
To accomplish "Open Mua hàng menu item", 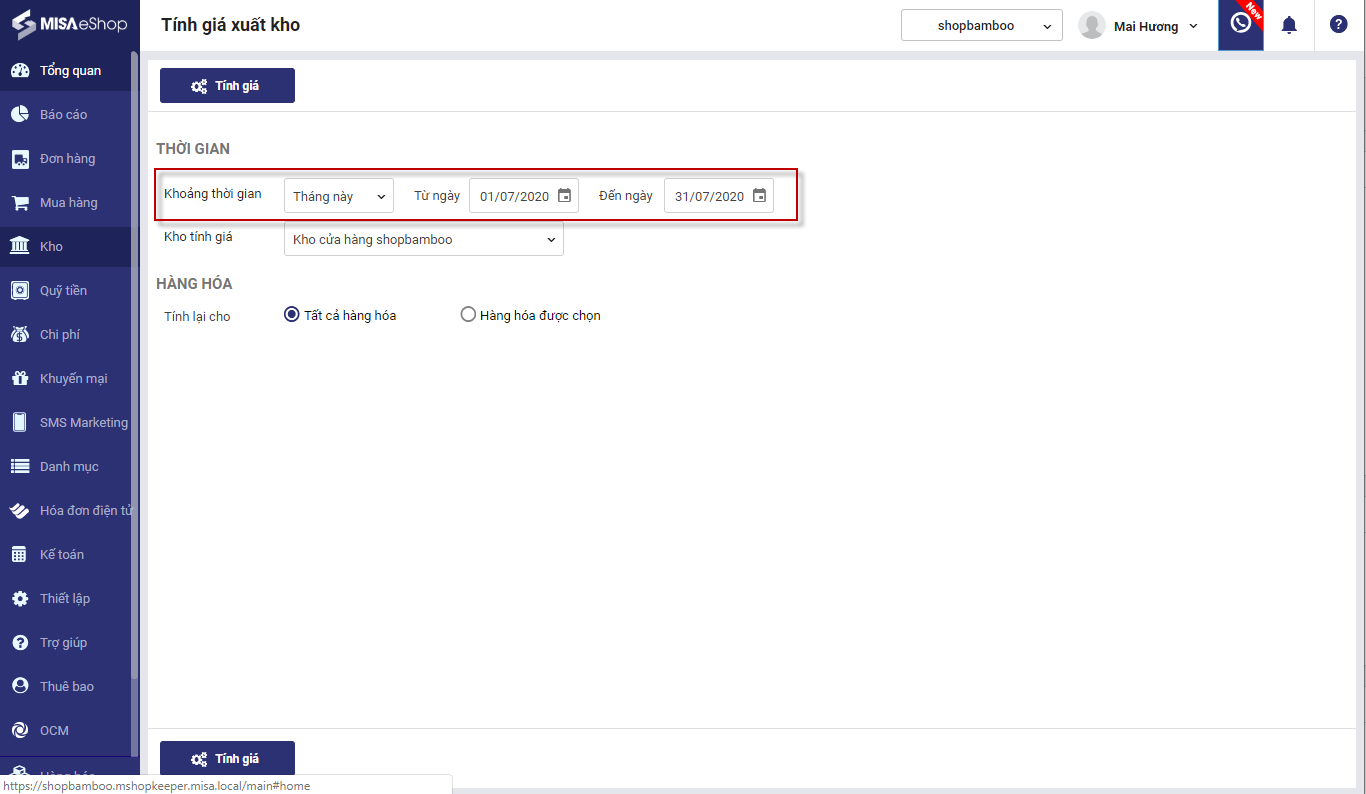I will click(68, 203).
